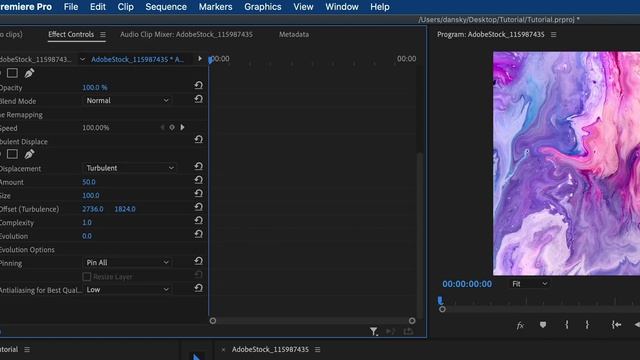Reset the Opacity parameter
This screenshot has width=640, height=360.
click(198, 85)
